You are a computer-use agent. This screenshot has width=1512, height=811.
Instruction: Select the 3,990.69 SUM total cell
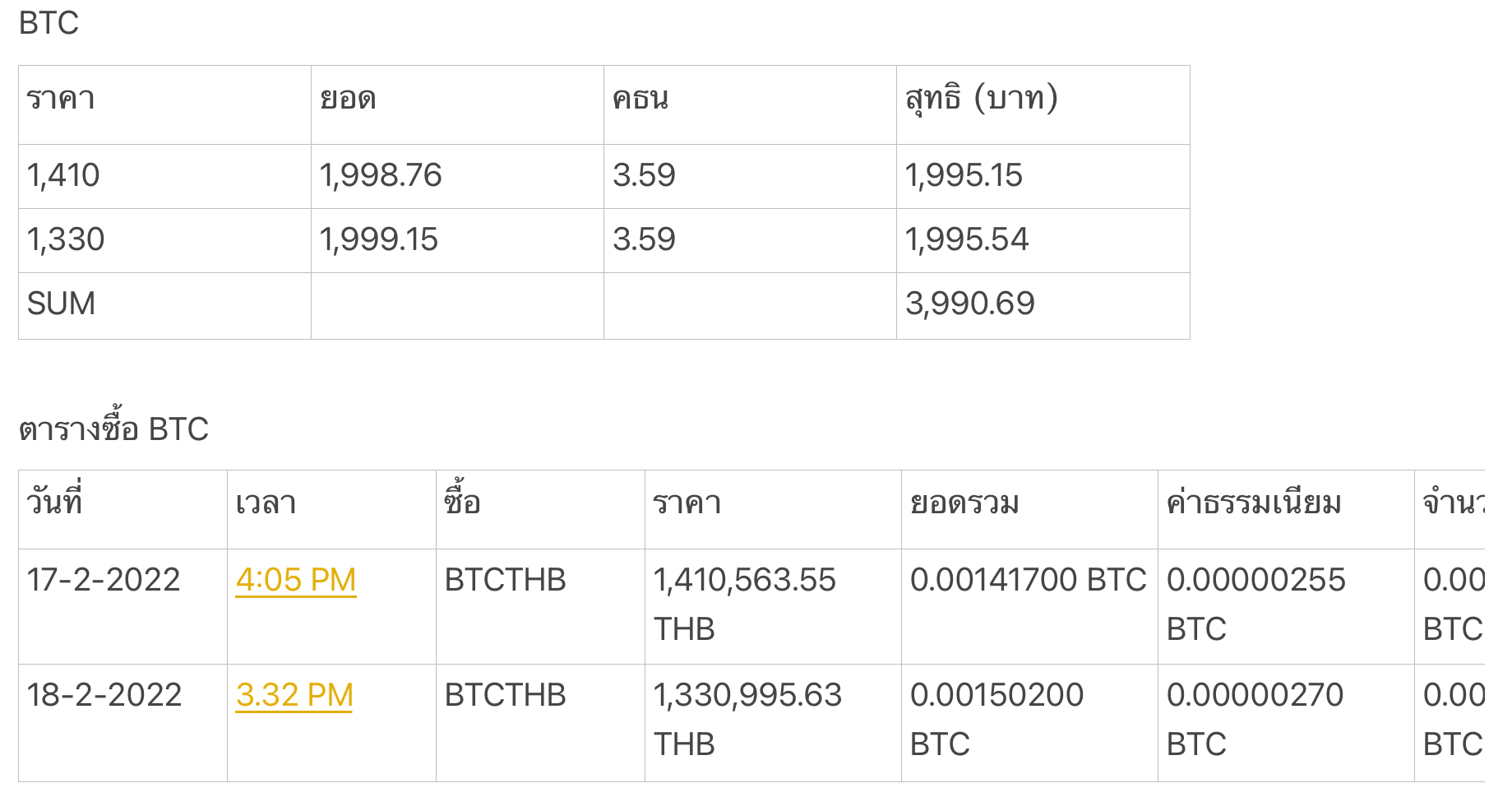point(1043,305)
